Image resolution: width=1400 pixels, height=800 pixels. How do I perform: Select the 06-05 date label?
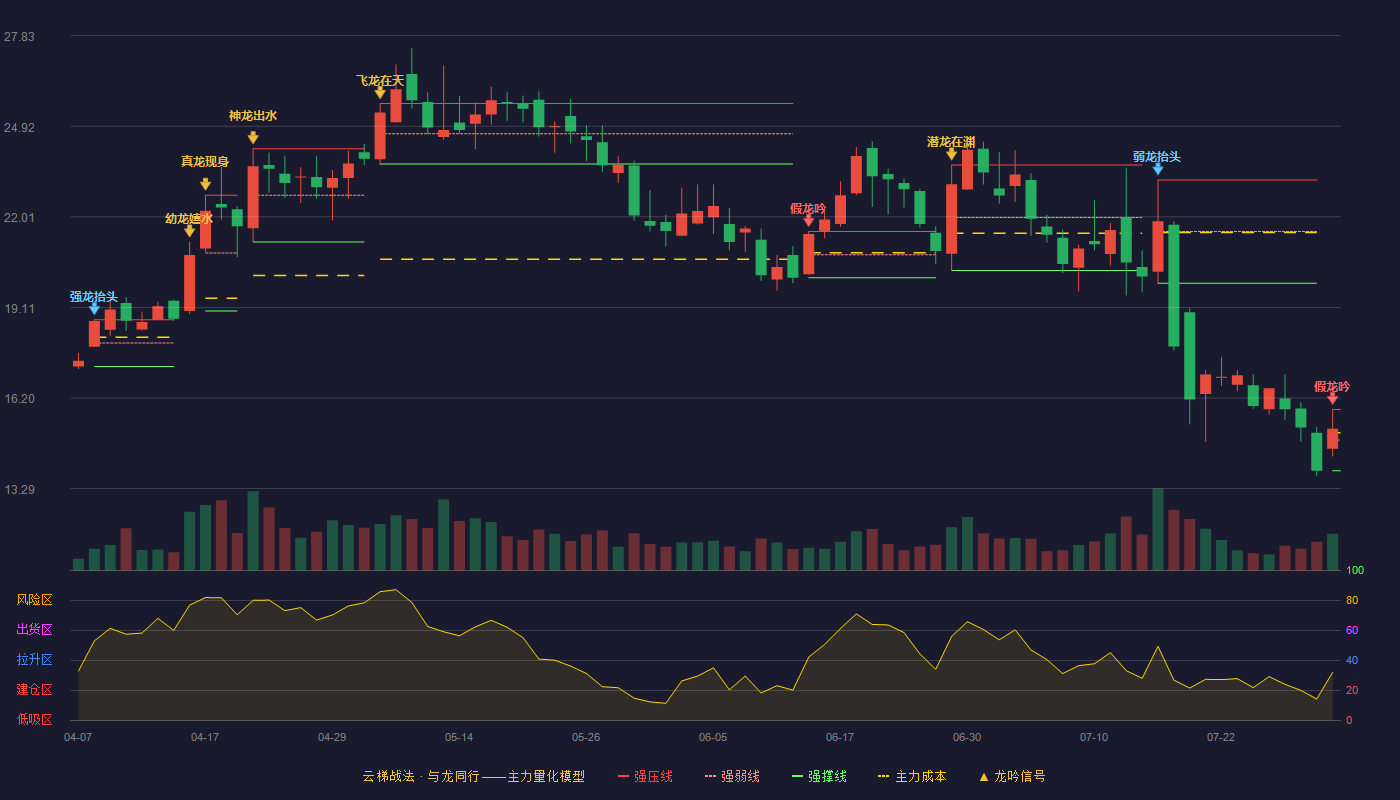click(x=713, y=737)
